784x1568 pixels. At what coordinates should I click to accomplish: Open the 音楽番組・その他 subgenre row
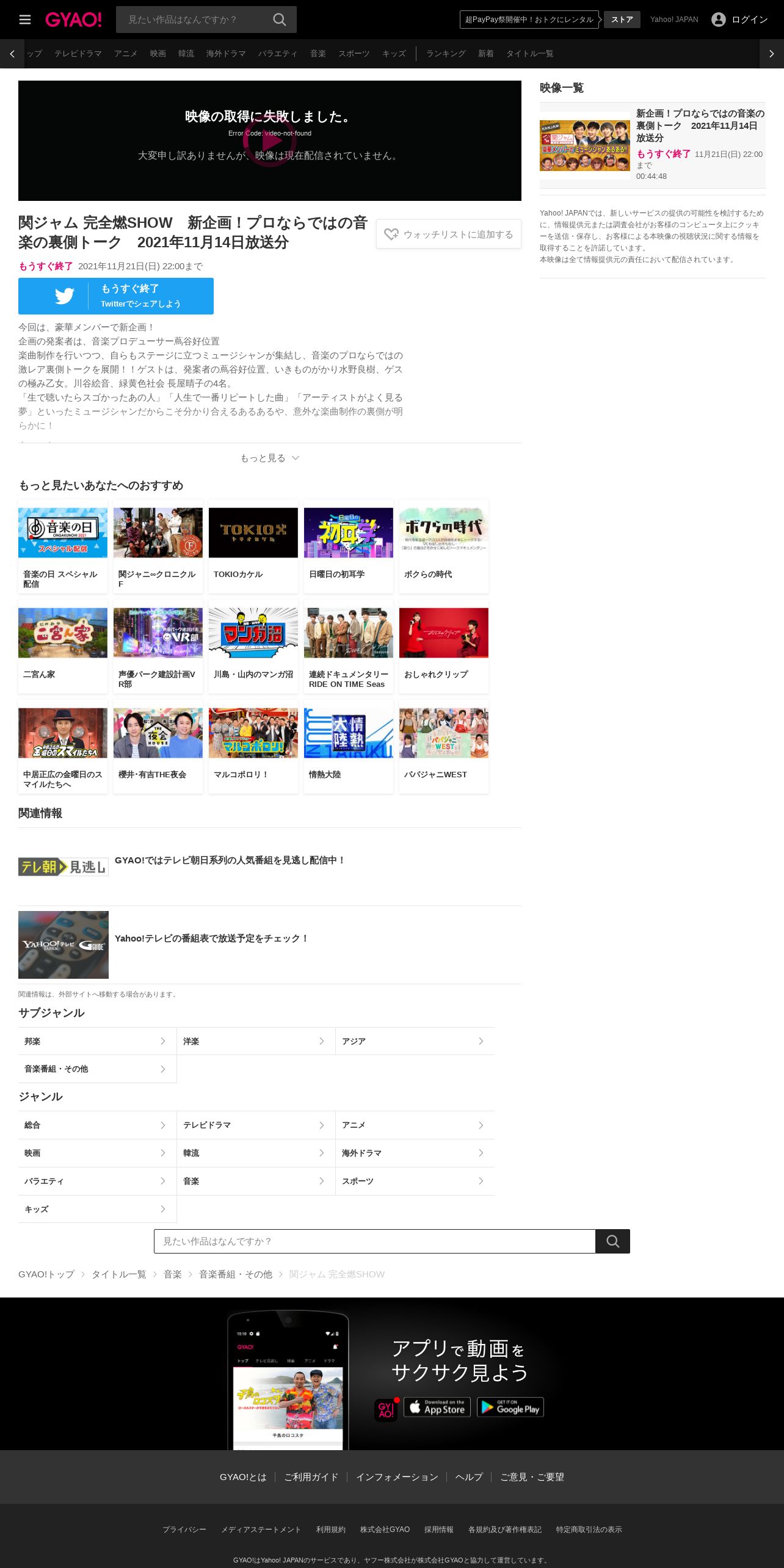tap(97, 1069)
